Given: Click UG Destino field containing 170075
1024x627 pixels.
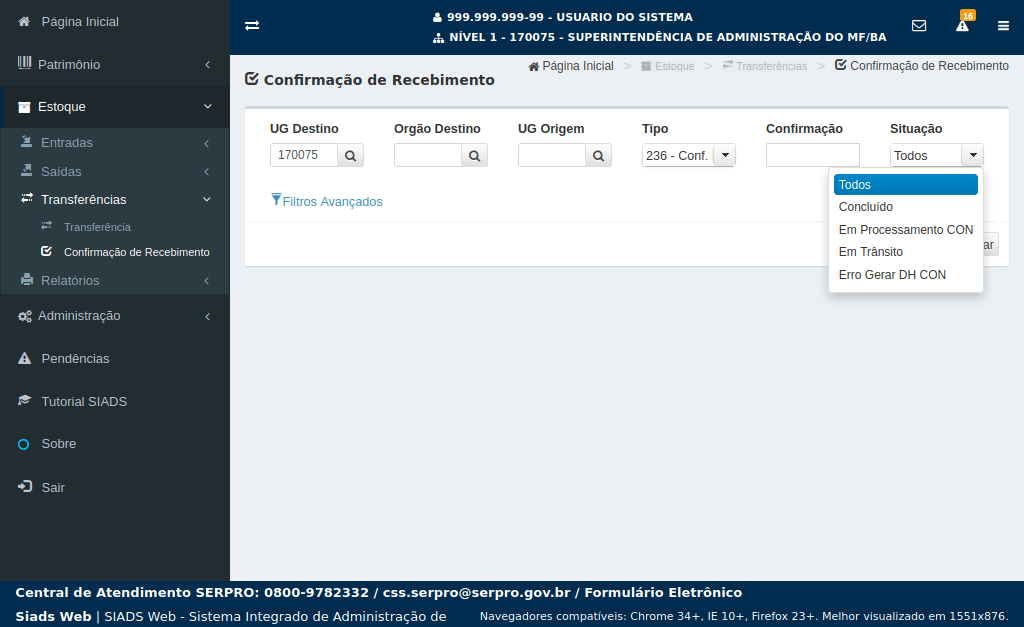Looking at the screenshot, I should [x=304, y=155].
